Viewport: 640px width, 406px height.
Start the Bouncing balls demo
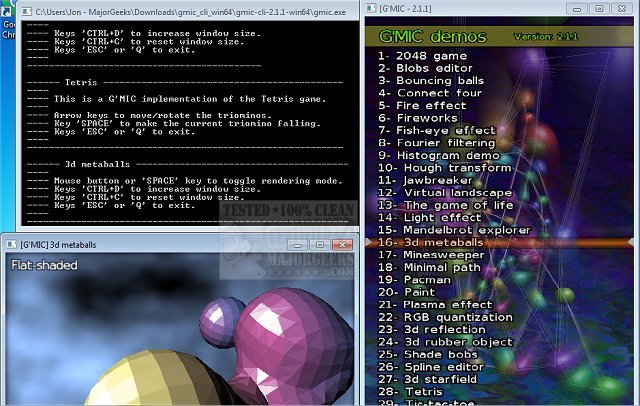431,81
